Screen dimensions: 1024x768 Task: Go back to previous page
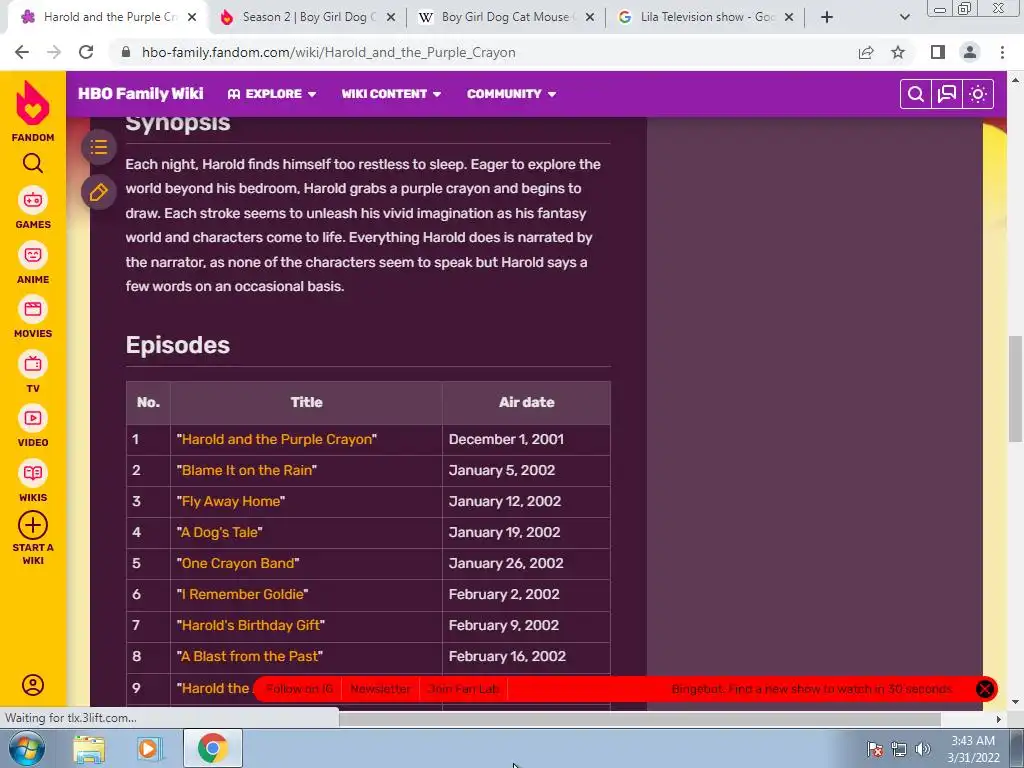pyautogui.click(x=22, y=52)
